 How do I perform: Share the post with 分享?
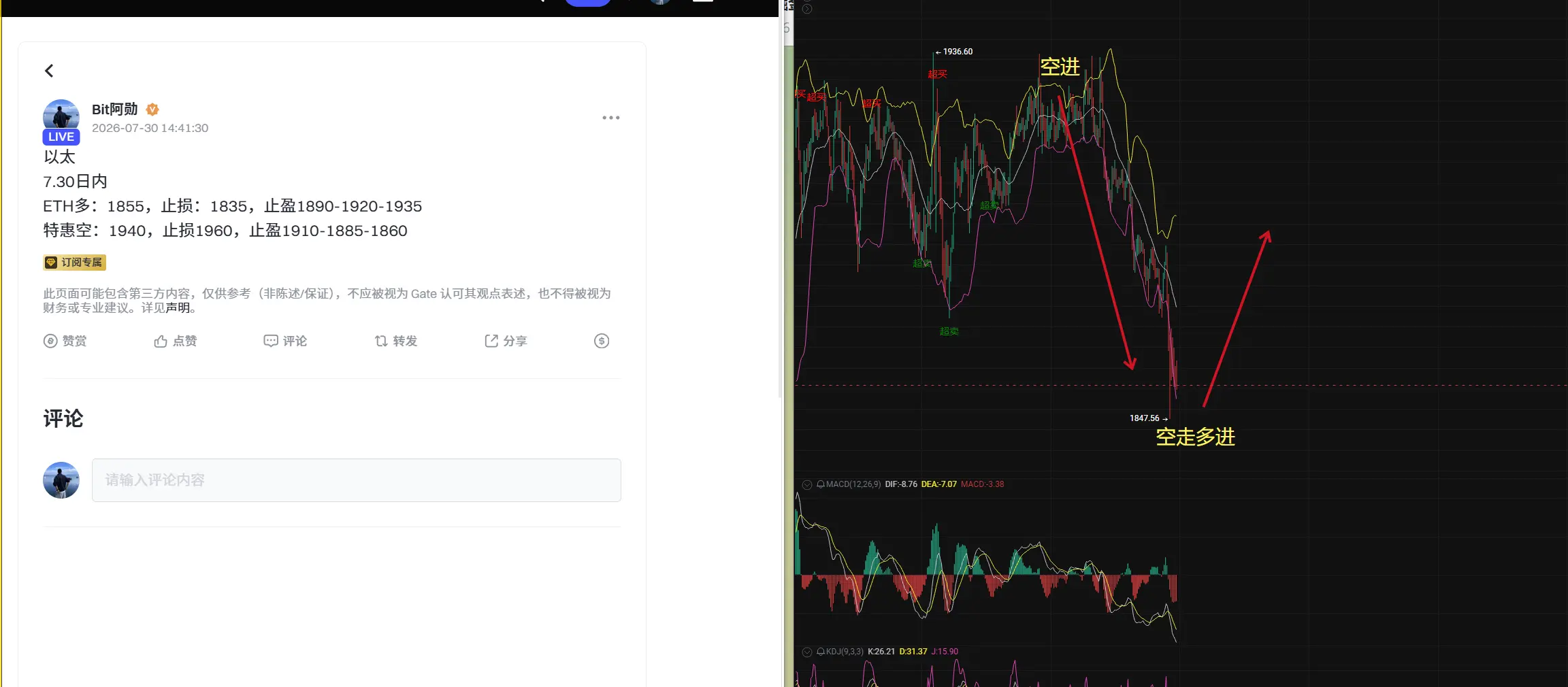506,341
